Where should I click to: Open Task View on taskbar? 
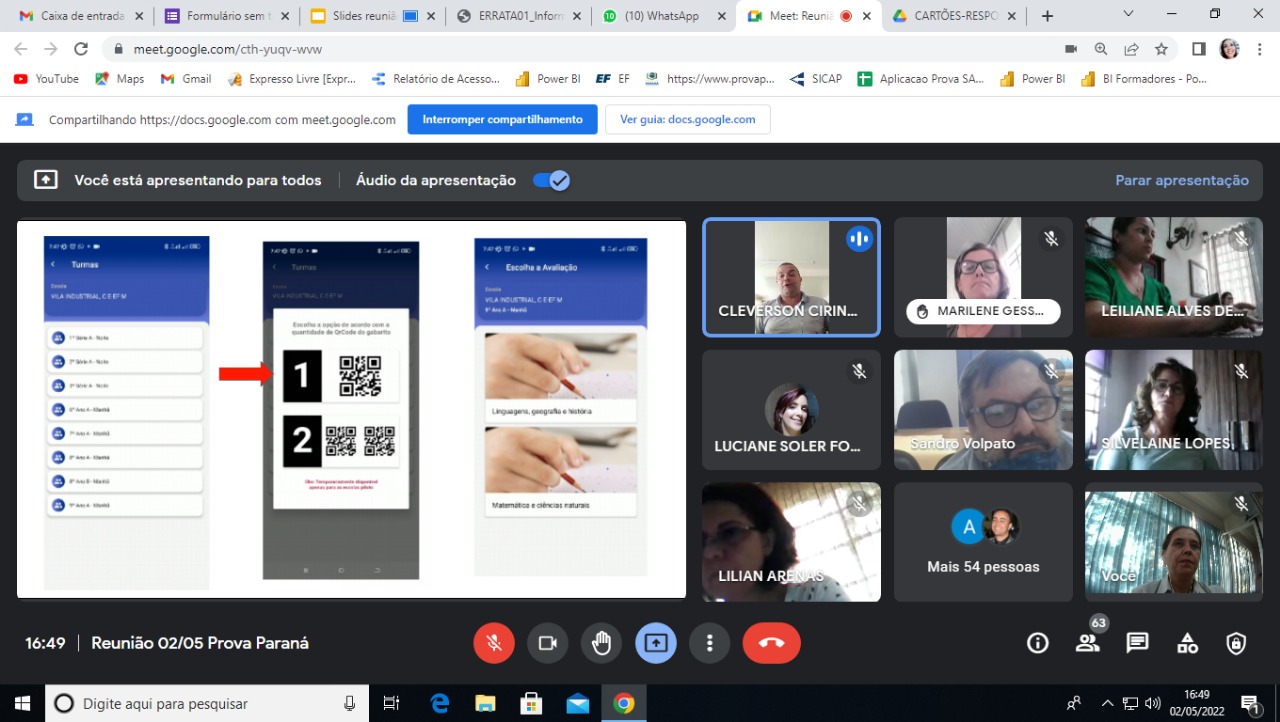click(x=391, y=703)
